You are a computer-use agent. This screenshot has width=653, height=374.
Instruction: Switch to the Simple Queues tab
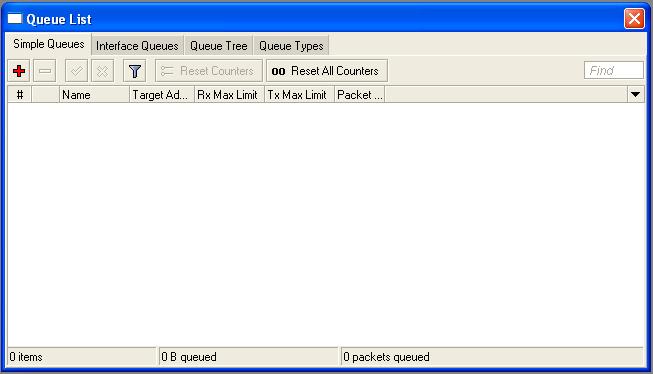(49, 44)
